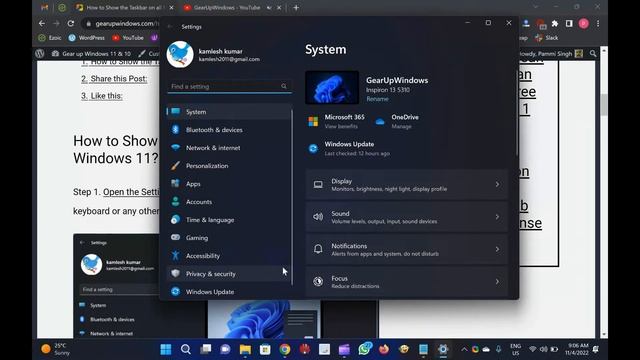The image size is (640, 360).
Task: Click Open the Settings link in Step 1
Action: pos(131,192)
